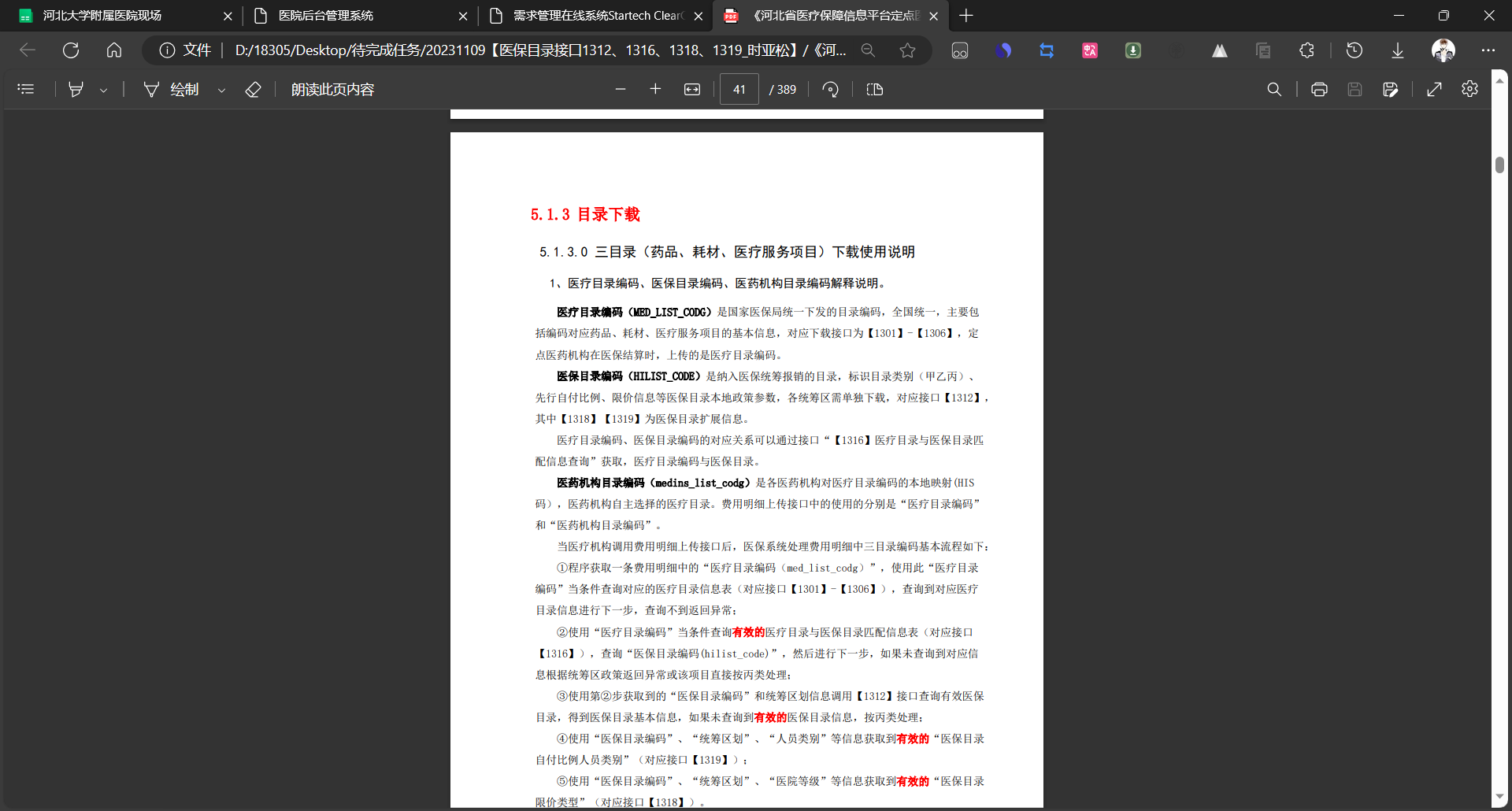The image size is (1512, 811).
Task: Click the 朗读此页内容 read aloud button
Action: (x=332, y=89)
